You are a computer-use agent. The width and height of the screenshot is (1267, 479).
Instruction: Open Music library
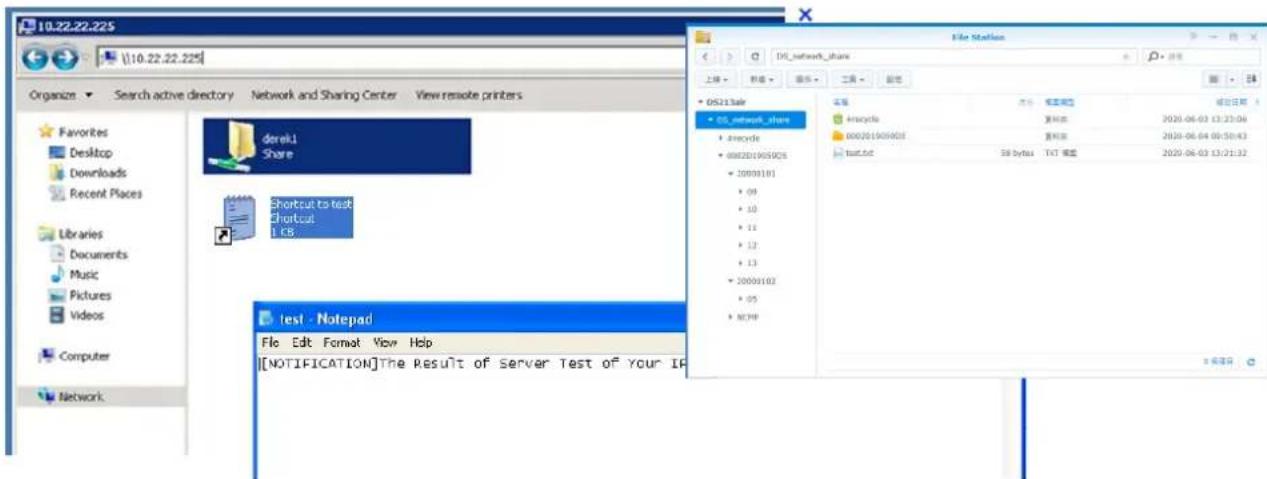74,274
